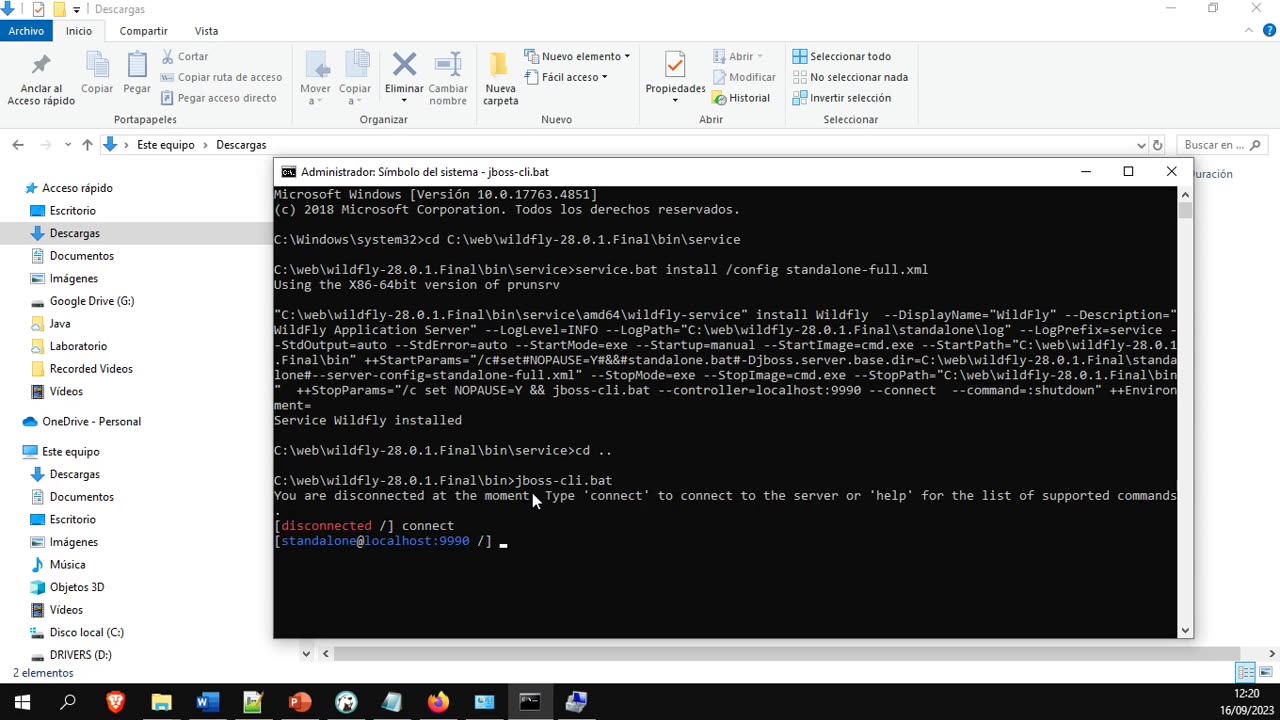Screen dimensions: 1280x720
Task: Open recent locations dropdown beside navigation arrows
Action: coord(68,145)
